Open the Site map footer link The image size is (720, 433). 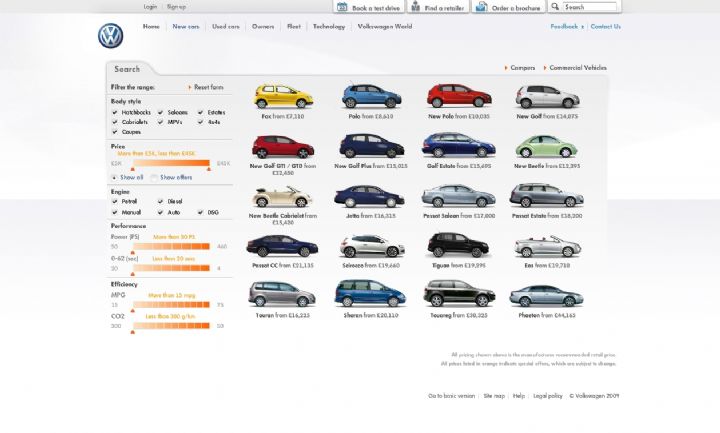[494, 396]
